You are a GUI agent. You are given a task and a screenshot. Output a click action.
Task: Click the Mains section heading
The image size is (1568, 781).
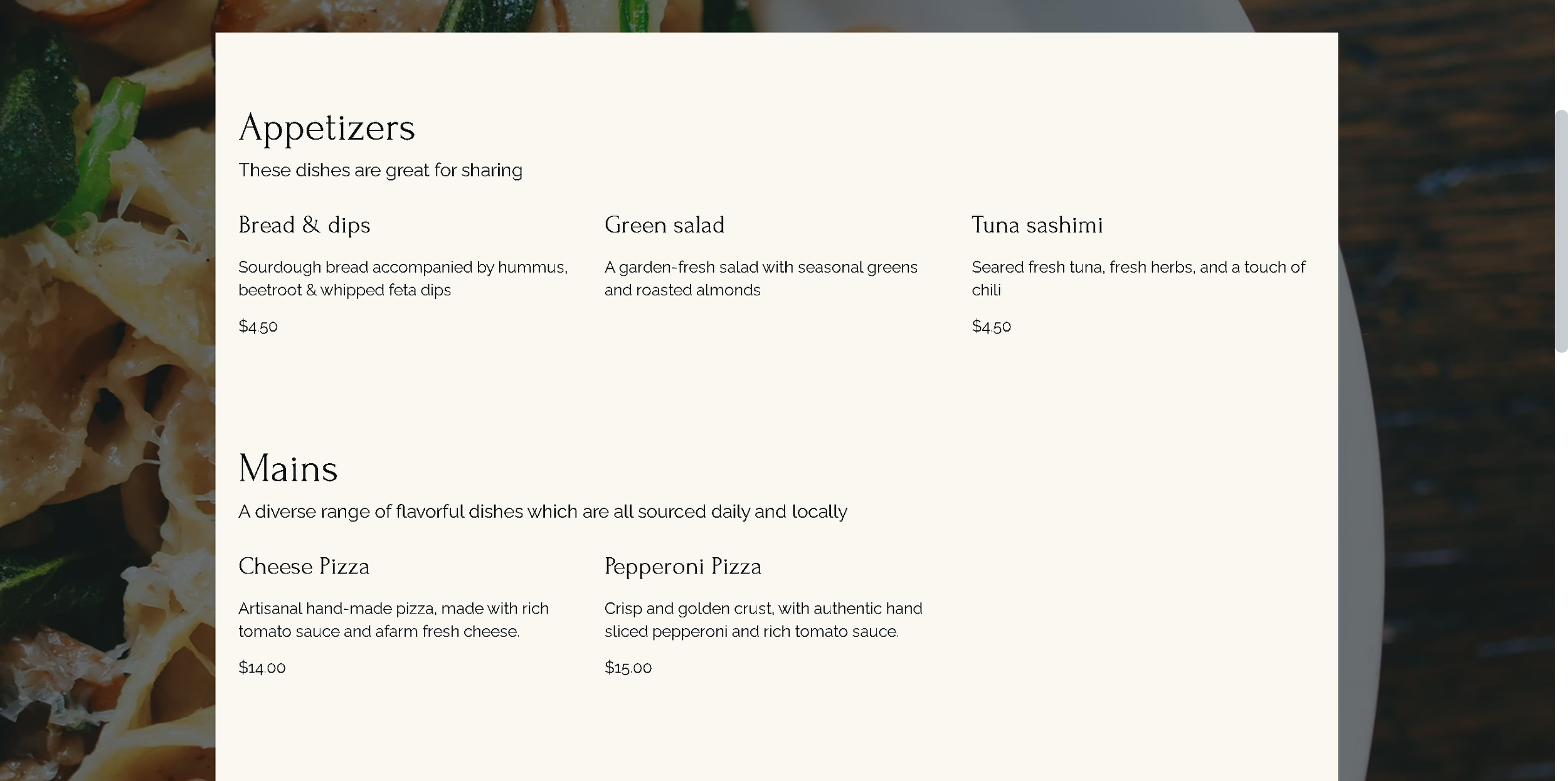tap(288, 469)
